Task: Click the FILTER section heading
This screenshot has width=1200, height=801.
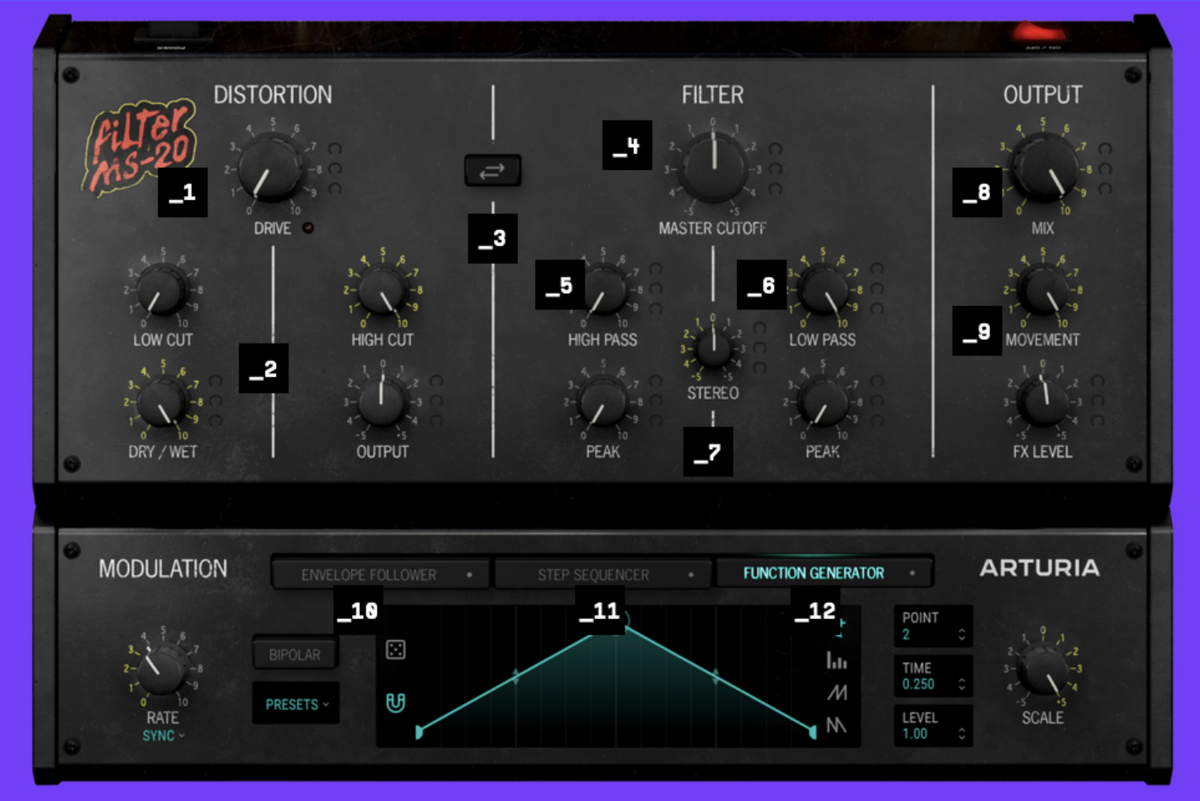Action: pyautogui.click(x=713, y=95)
